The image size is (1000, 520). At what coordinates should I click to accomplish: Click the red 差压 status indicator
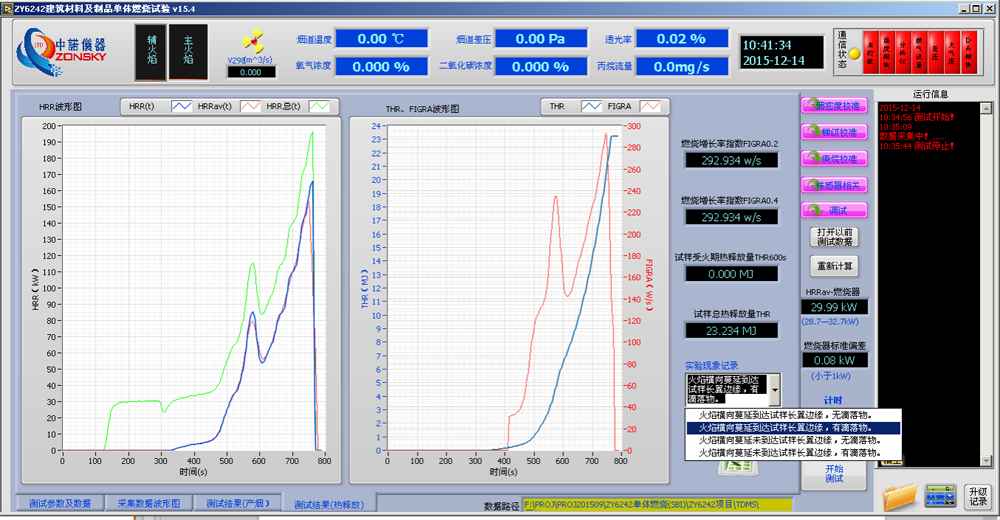pos(935,52)
